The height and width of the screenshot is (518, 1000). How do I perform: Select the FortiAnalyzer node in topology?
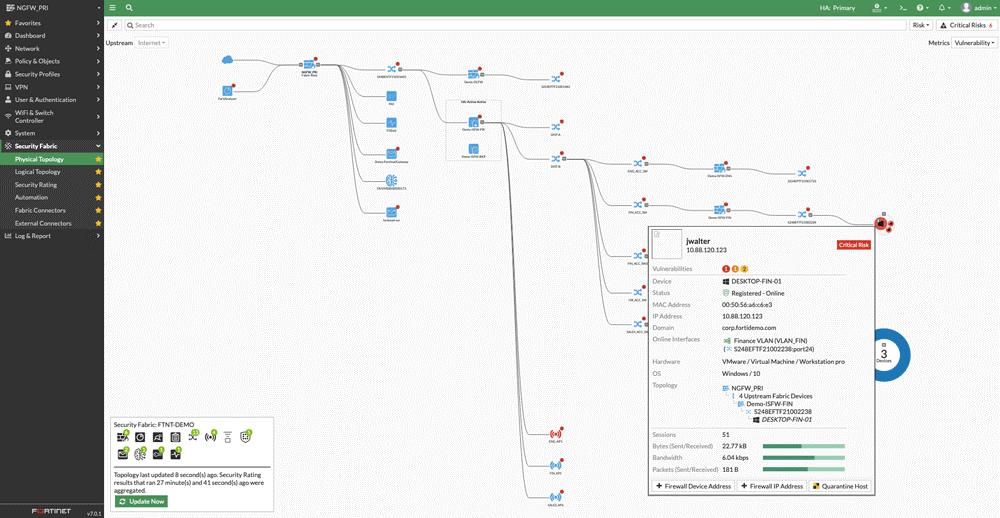228,91
